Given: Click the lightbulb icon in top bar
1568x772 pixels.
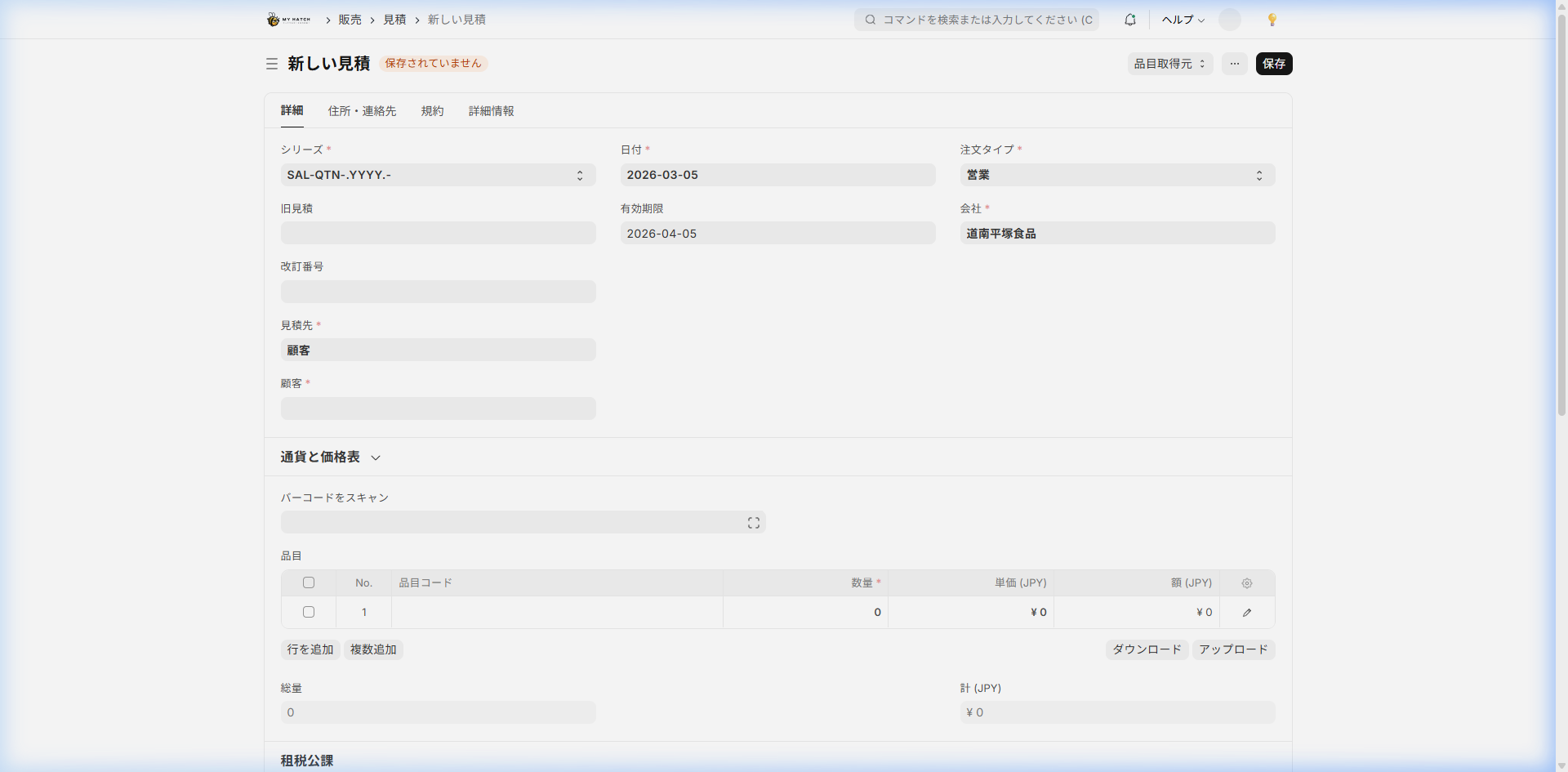Looking at the screenshot, I should tap(1272, 20).
